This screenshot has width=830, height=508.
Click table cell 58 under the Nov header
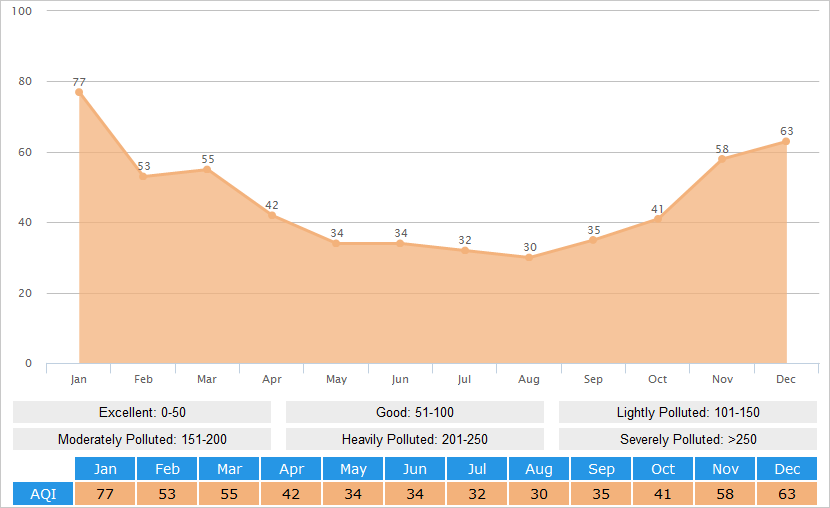tap(725, 494)
